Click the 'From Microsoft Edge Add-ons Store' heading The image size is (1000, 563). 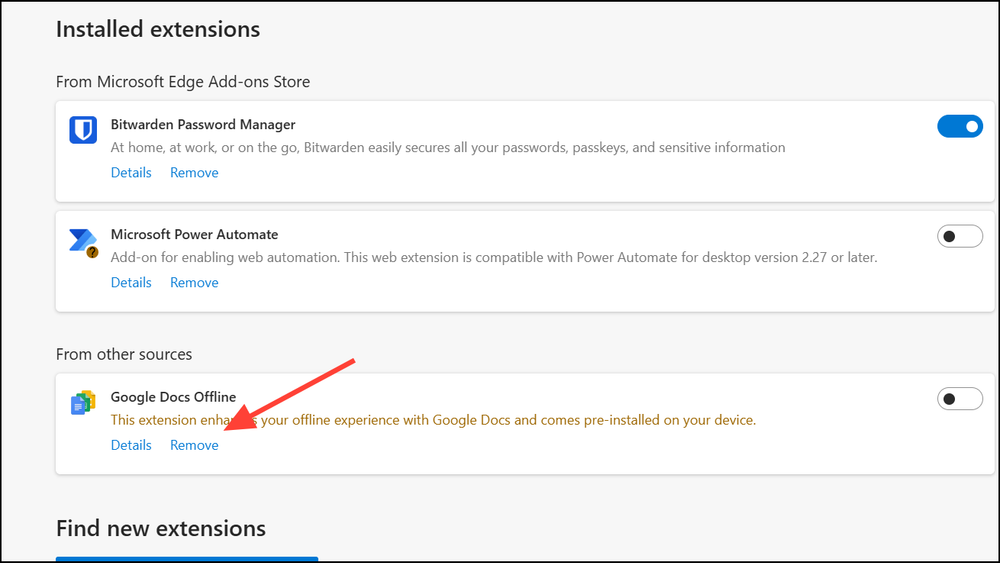[x=183, y=82]
